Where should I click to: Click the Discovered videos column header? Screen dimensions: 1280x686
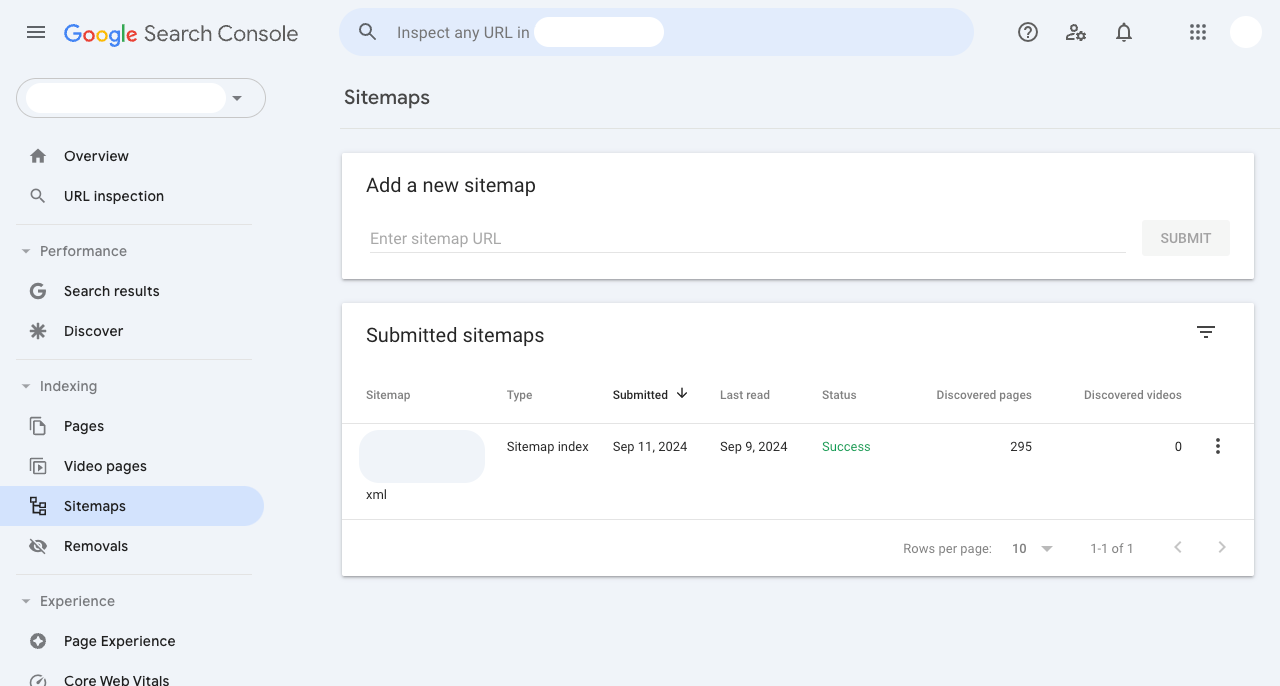point(1133,395)
